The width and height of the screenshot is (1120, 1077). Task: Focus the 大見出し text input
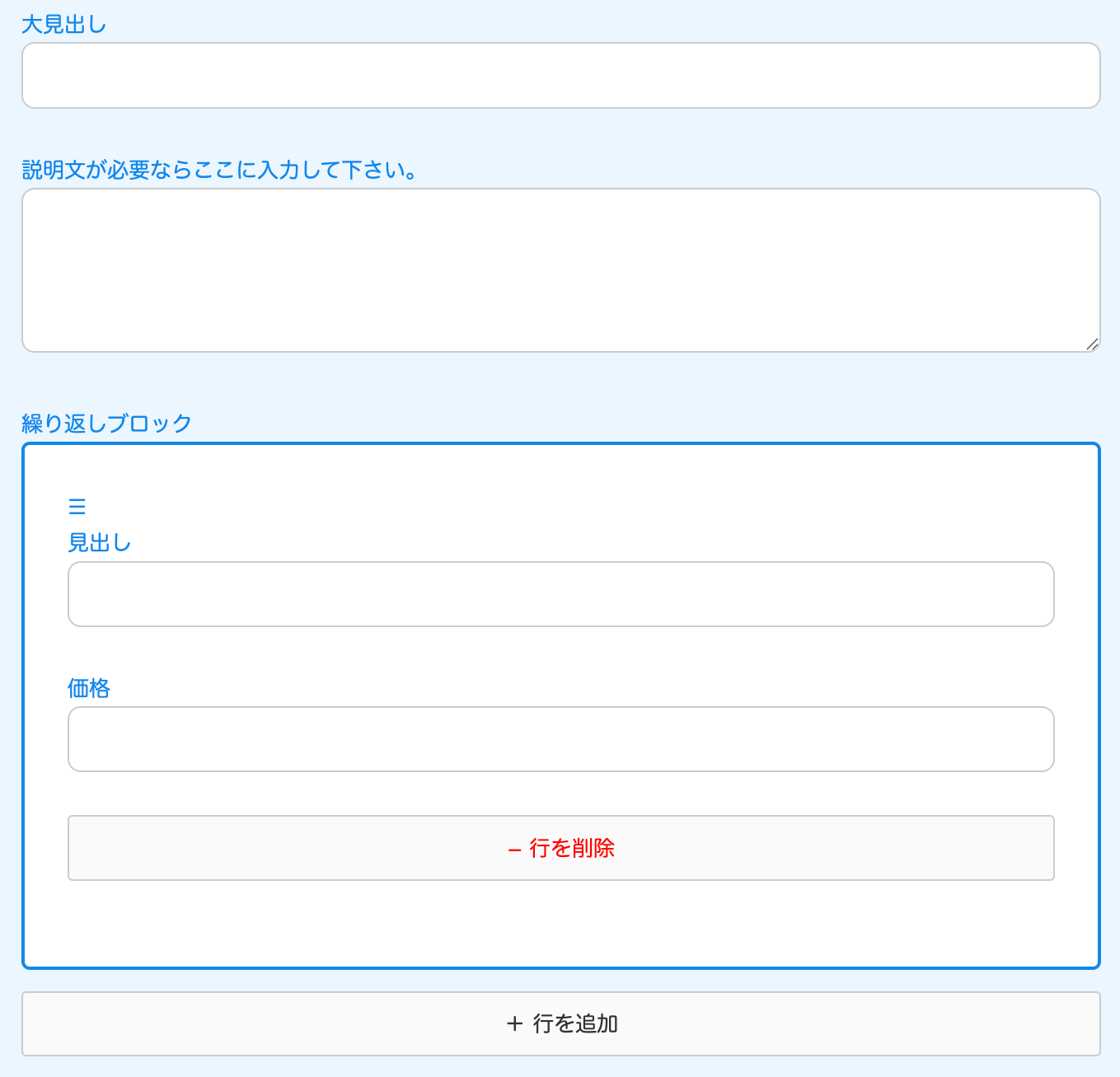[560, 76]
